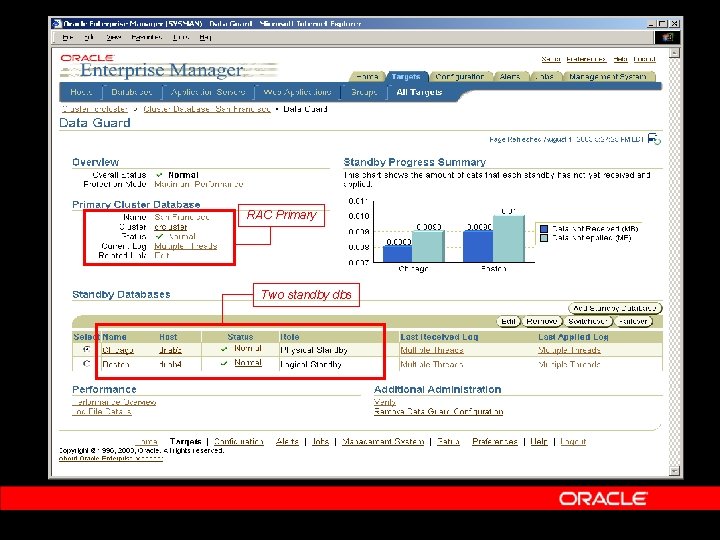The height and width of the screenshot is (540, 720).
Task: Click the Add Standby Database button
Action: [615, 308]
